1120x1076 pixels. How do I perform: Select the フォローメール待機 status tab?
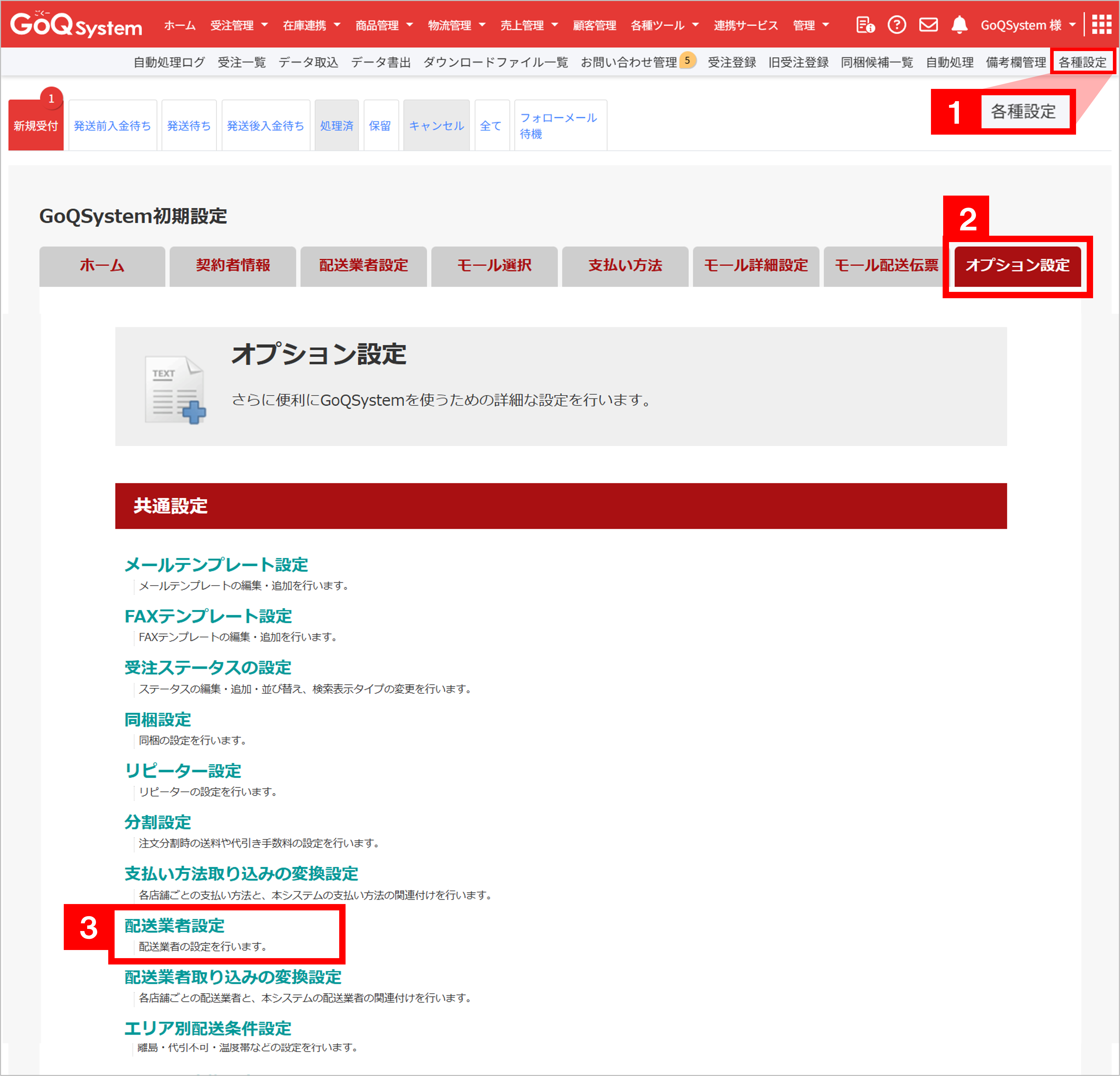tap(561, 125)
